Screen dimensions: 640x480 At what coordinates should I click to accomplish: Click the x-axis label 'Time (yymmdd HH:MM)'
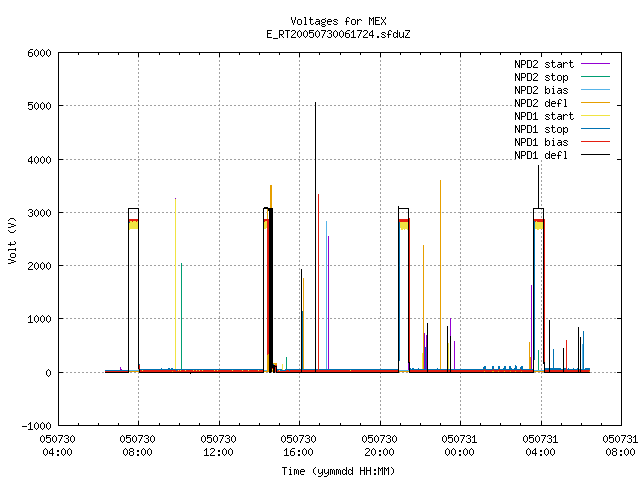coord(338,471)
